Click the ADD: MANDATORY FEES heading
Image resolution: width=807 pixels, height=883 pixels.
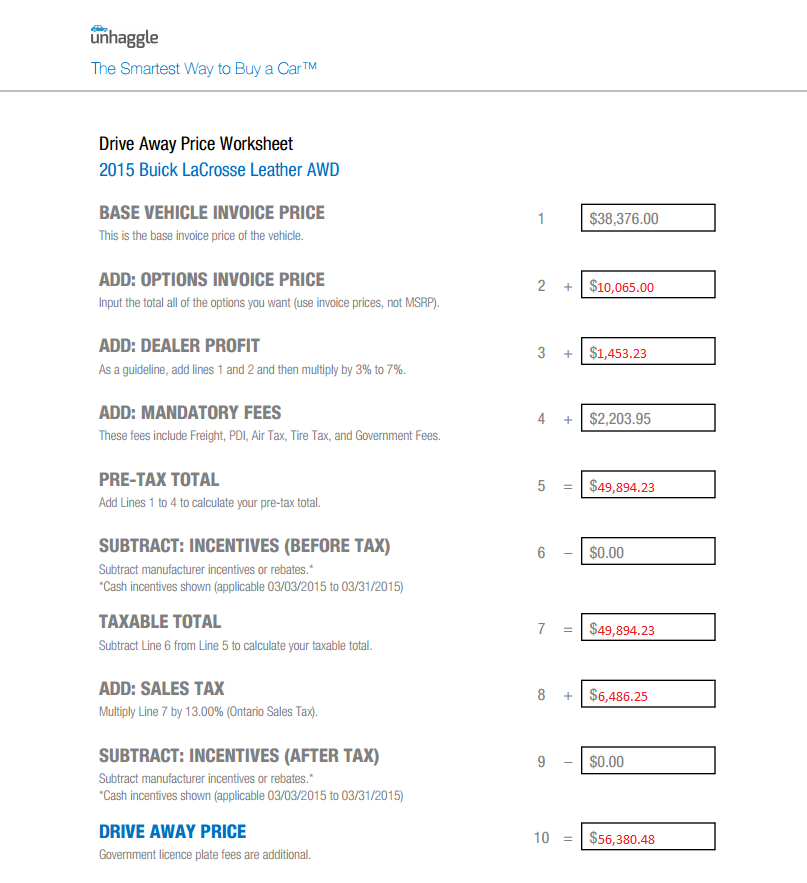pos(190,413)
